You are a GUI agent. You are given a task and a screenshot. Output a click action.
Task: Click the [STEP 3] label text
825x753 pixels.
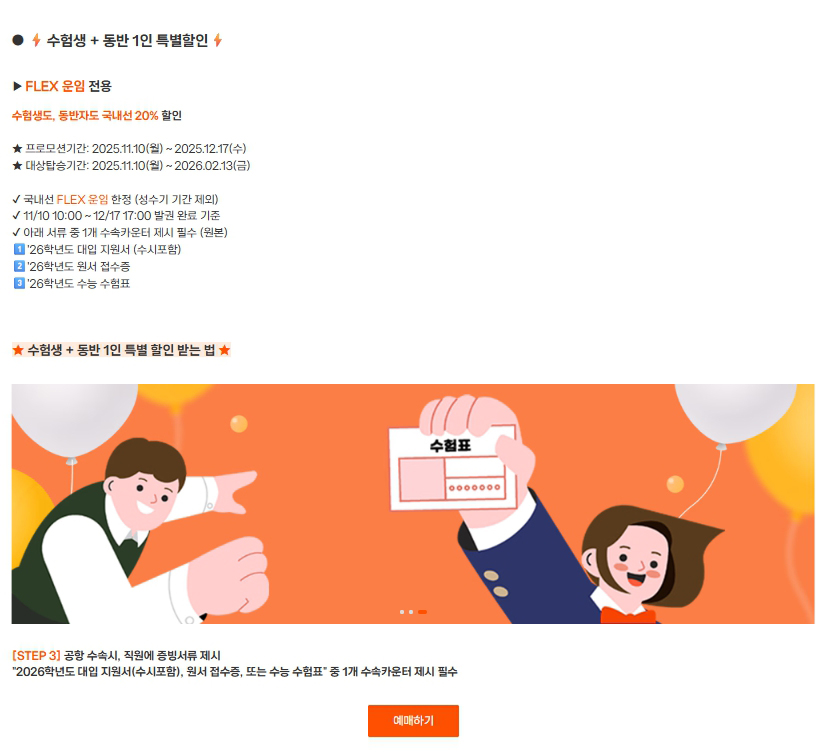(36, 656)
